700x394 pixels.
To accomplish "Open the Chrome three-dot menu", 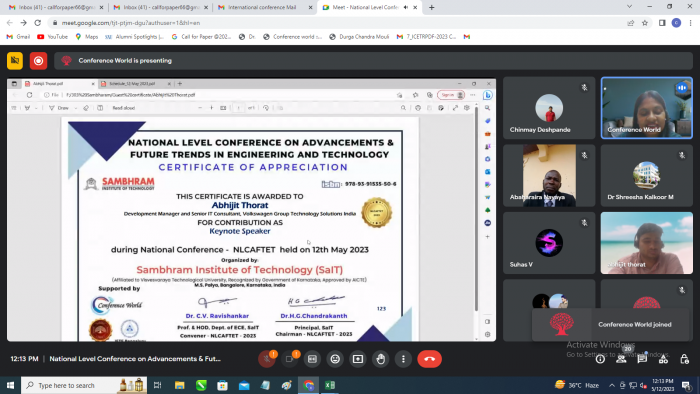I will [690, 23].
